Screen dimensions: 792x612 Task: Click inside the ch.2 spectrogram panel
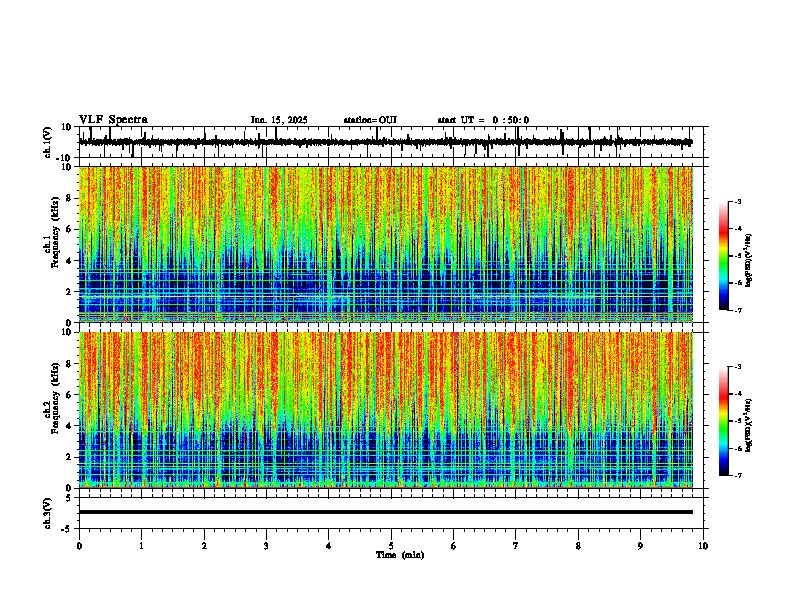click(386, 410)
